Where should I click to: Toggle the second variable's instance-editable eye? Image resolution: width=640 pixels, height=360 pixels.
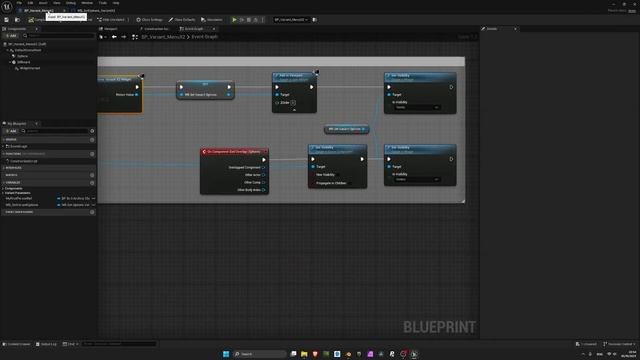click(93, 205)
